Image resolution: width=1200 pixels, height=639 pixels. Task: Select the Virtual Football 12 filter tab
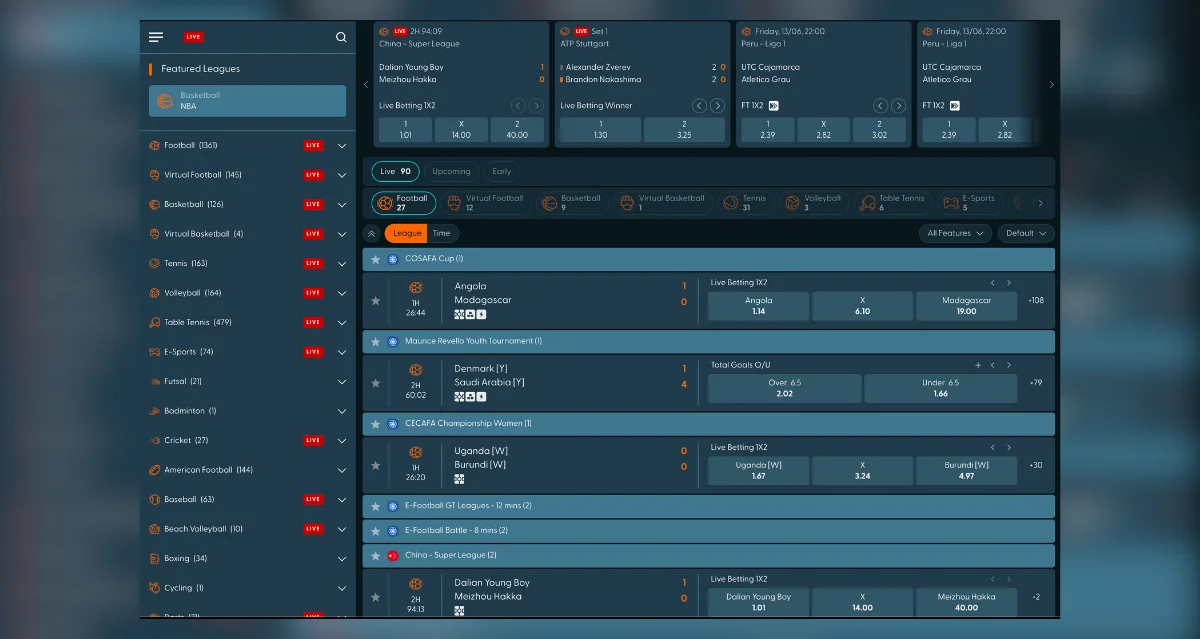486,203
